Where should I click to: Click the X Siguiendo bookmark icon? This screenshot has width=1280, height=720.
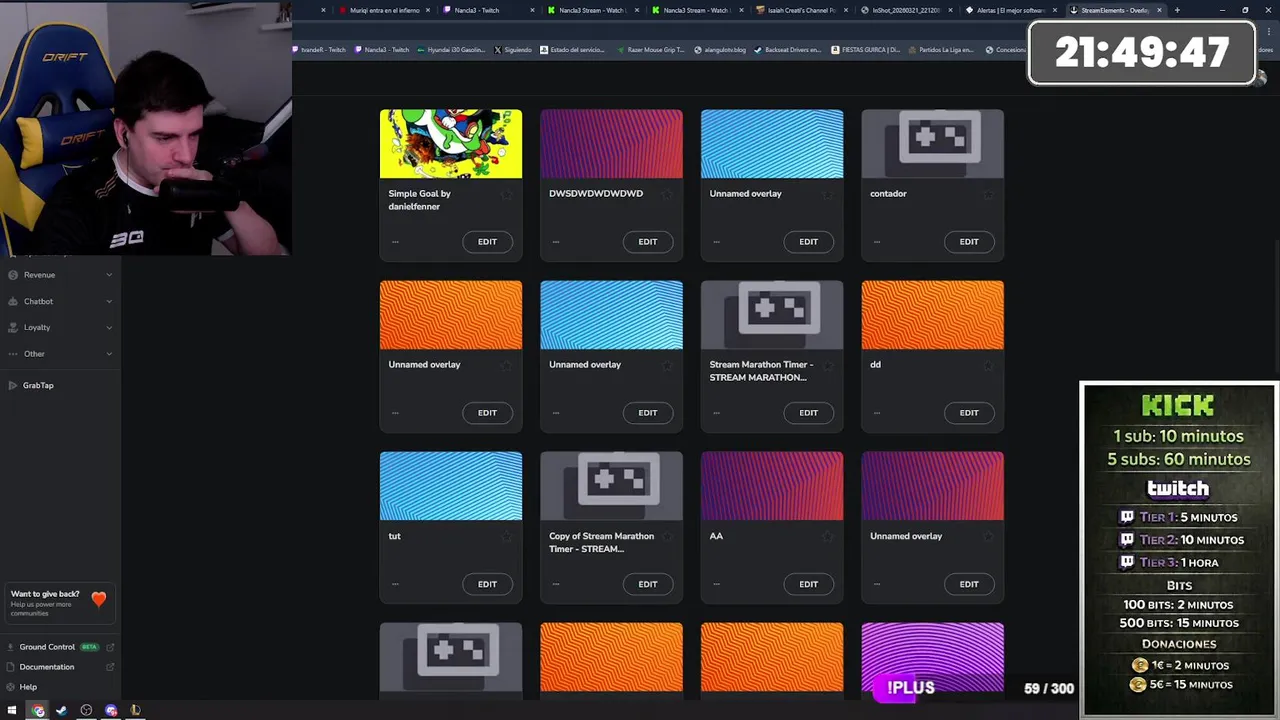pos(499,49)
